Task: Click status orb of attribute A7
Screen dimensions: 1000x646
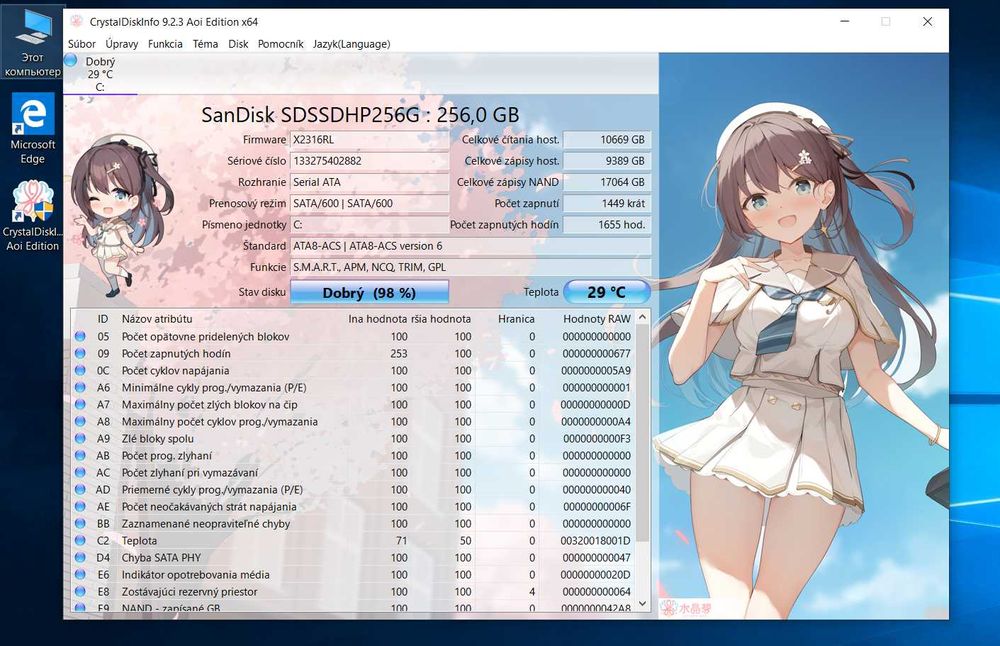Action: (80, 404)
